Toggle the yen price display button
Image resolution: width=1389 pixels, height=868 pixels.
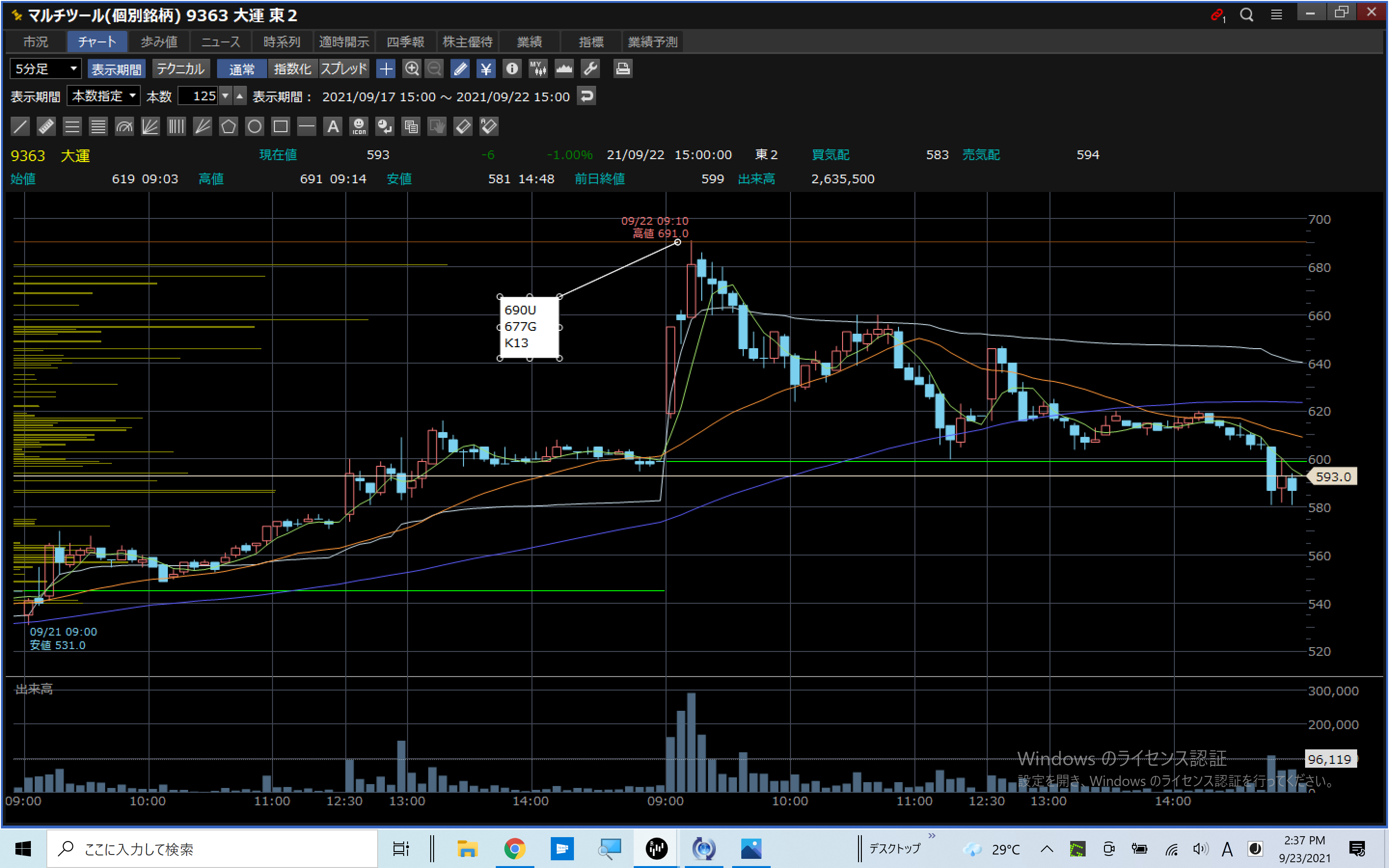click(486, 69)
